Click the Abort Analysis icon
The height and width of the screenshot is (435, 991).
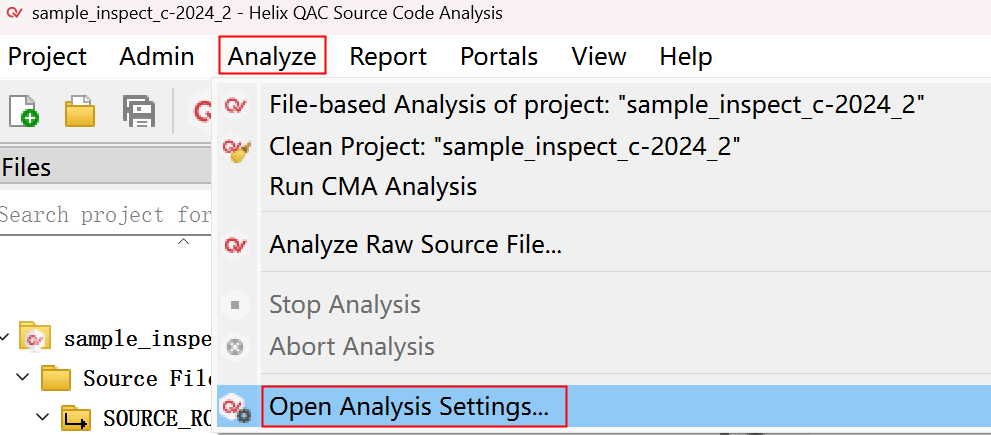pyautogui.click(x=236, y=347)
